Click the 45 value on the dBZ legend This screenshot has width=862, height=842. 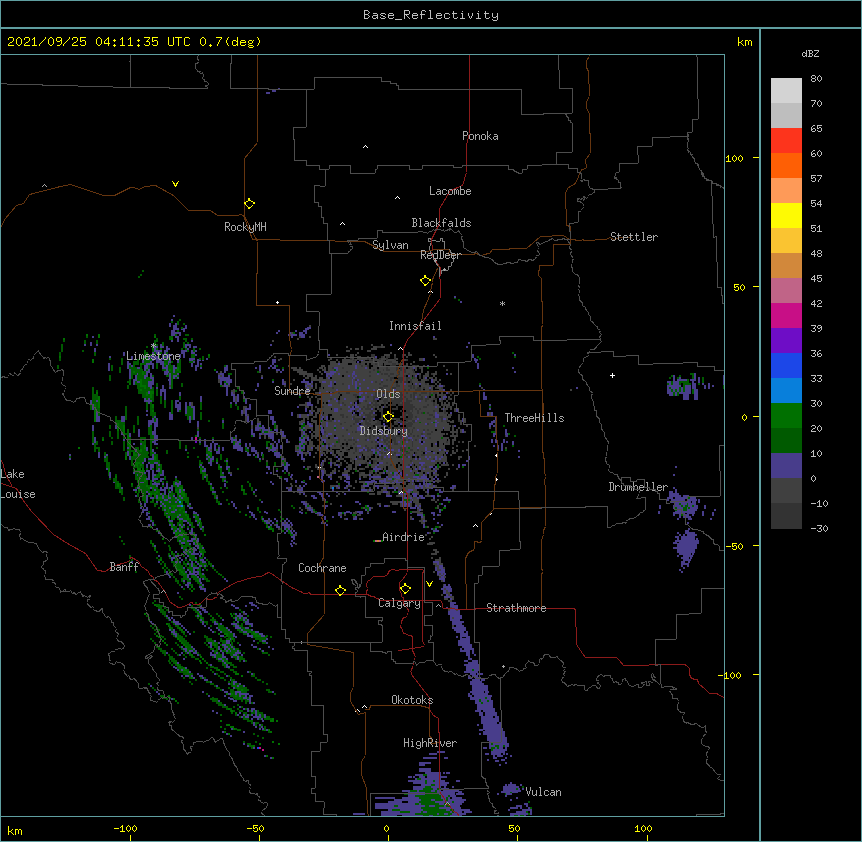pos(816,279)
